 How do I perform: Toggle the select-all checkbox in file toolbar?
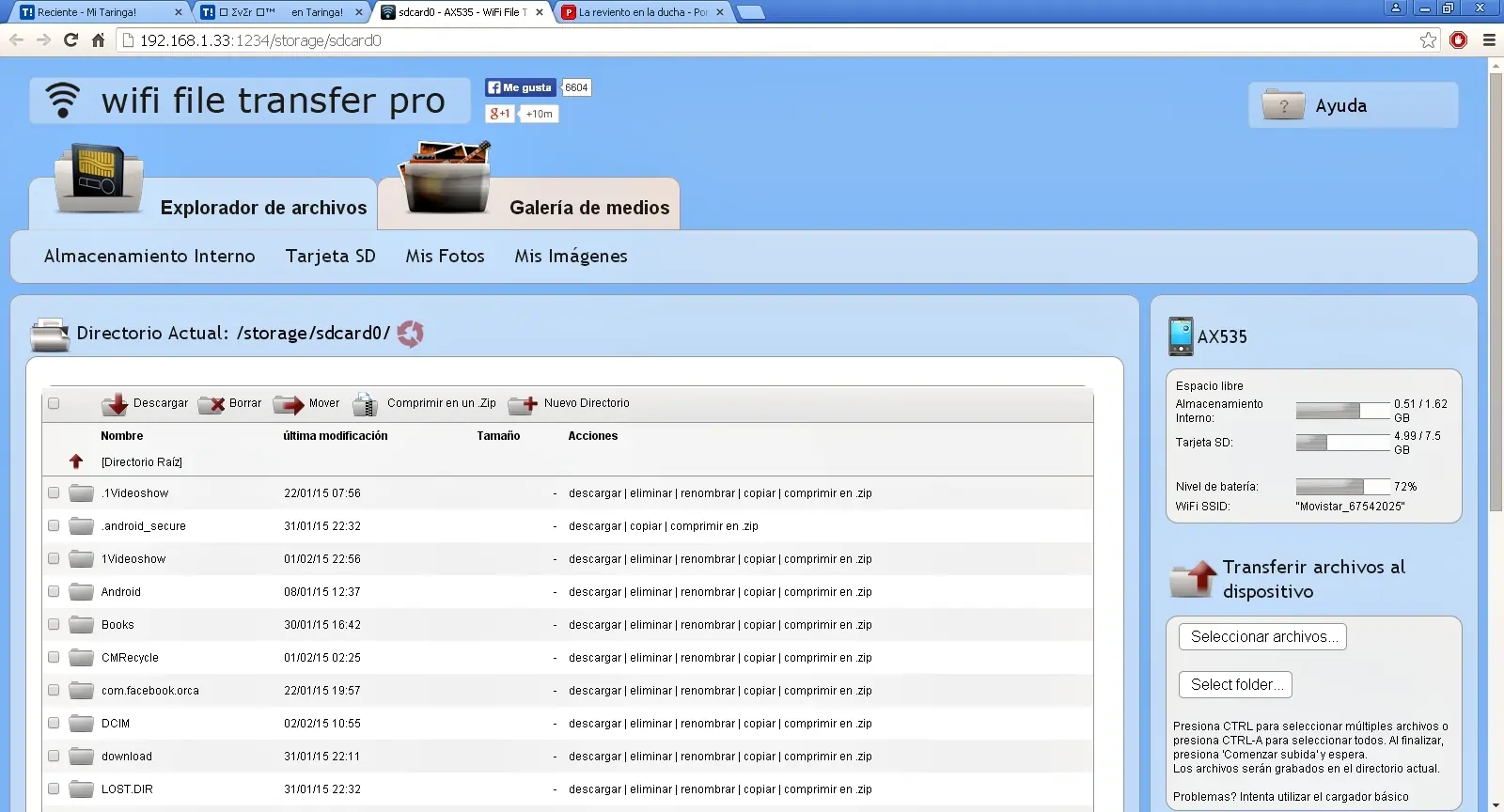[54, 403]
